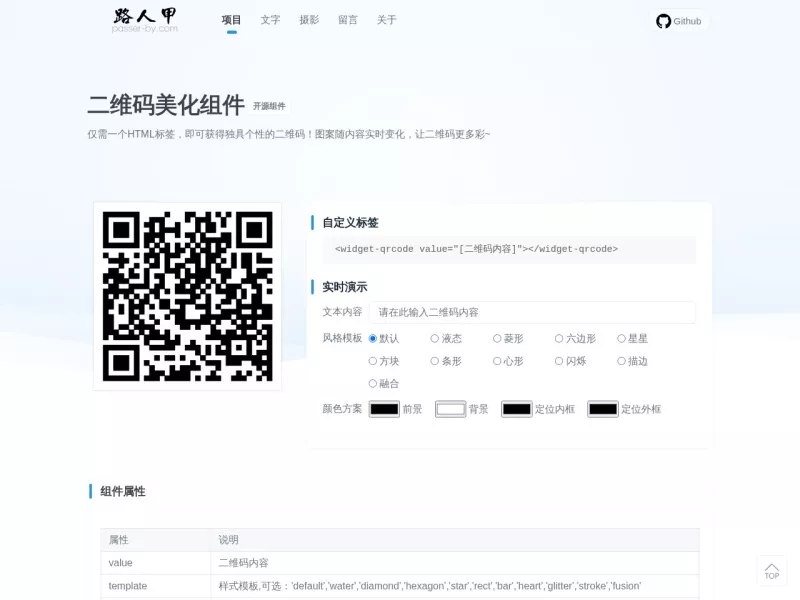Select the 方块 template radio
Viewport: 800px width, 600px height.
[373, 361]
